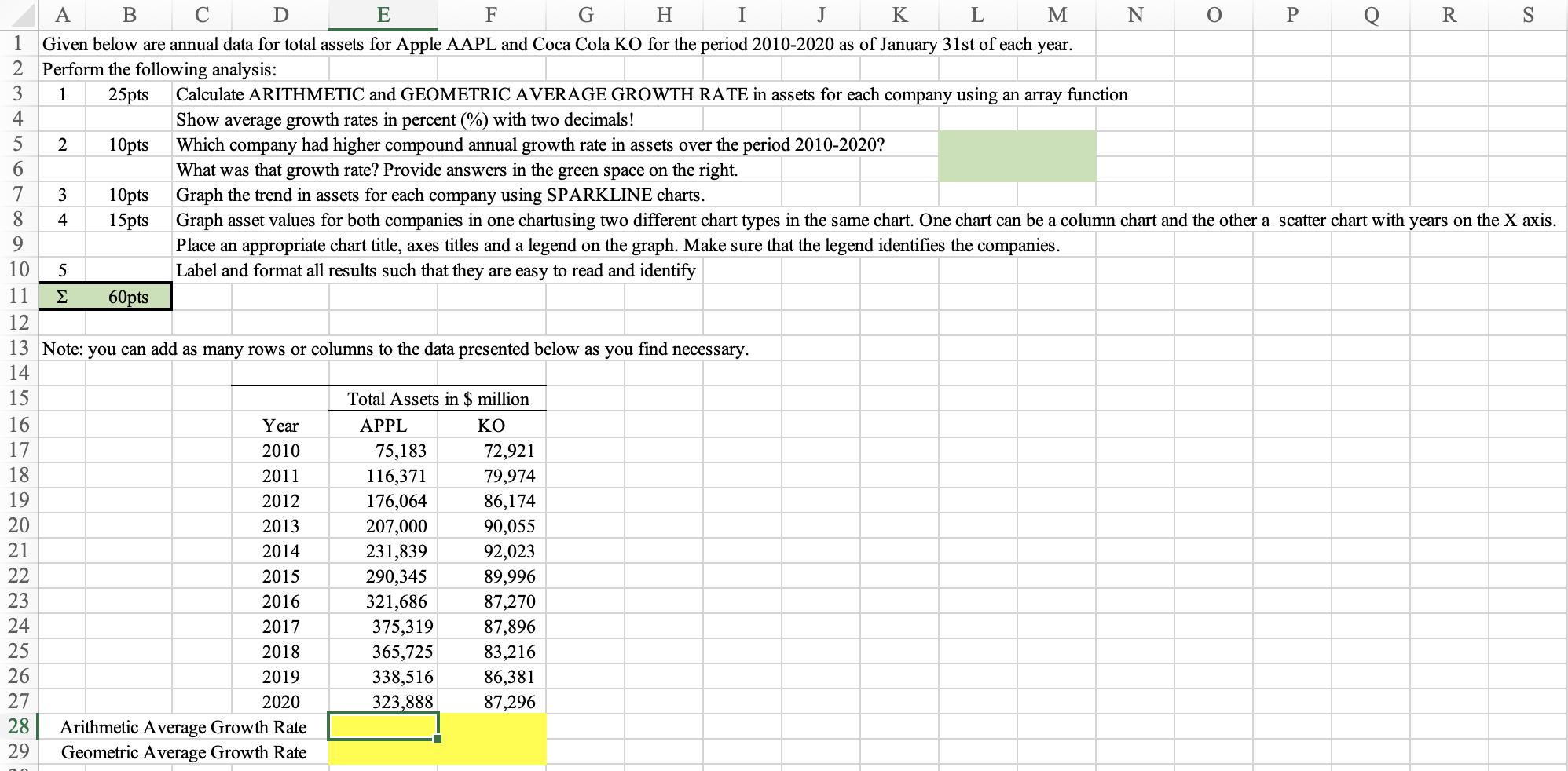Image resolution: width=1568 pixels, height=771 pixels.
Task: Click the KO value 72,921
Action: tap(492, 450)
